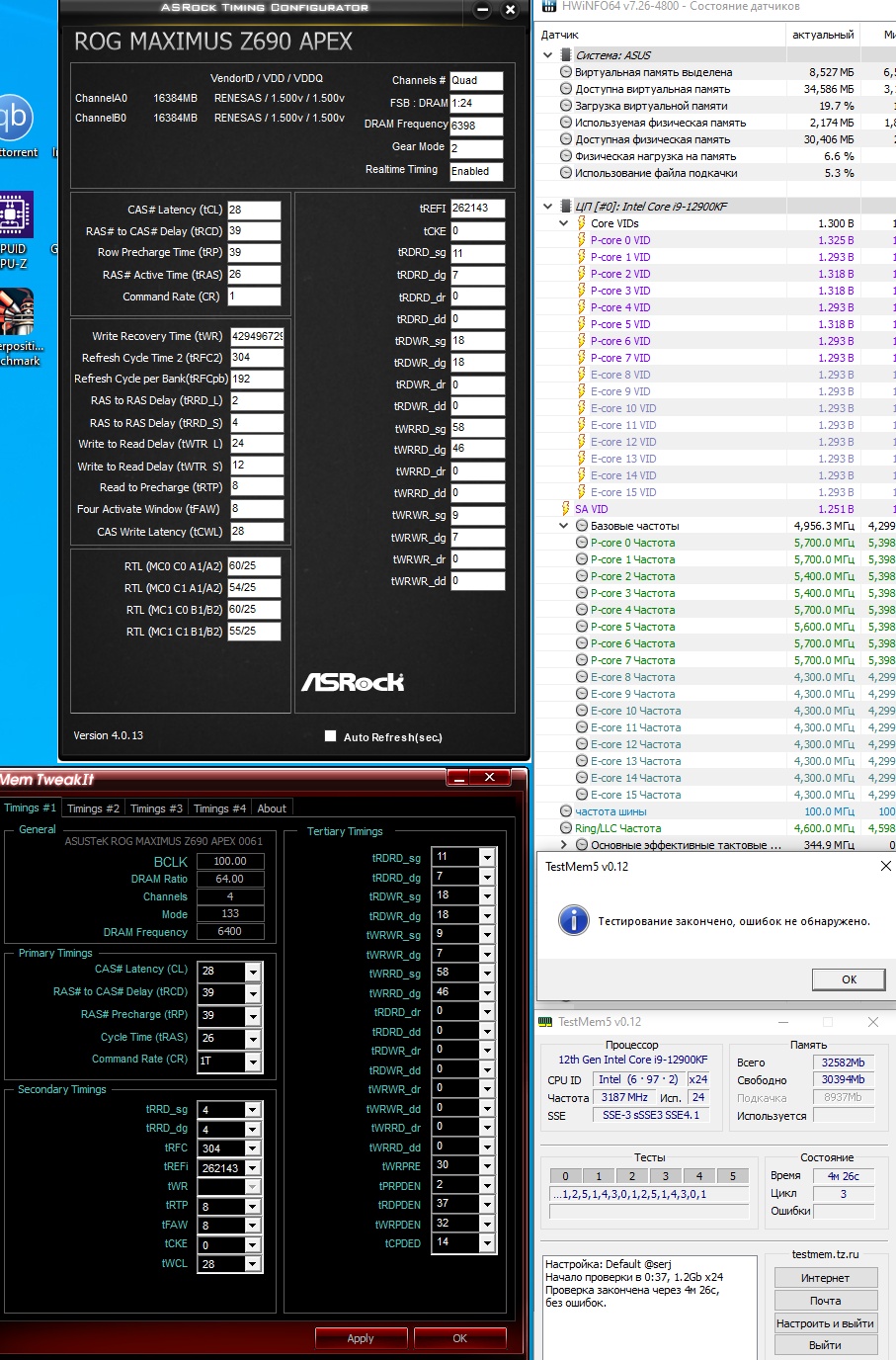Click the Почта button in TestMem5
The image size is (896, 1360).
pos(825,1301)
